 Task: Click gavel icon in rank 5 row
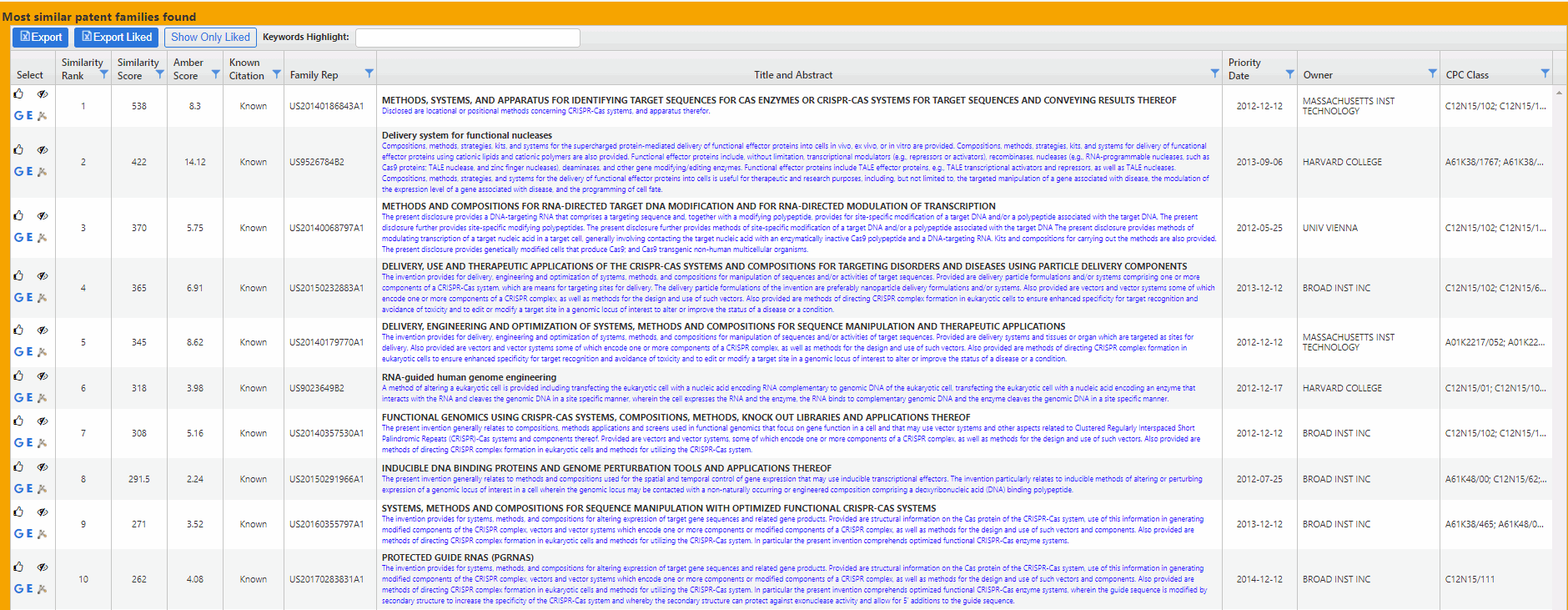pyautogui.click(x=43, y=353)
